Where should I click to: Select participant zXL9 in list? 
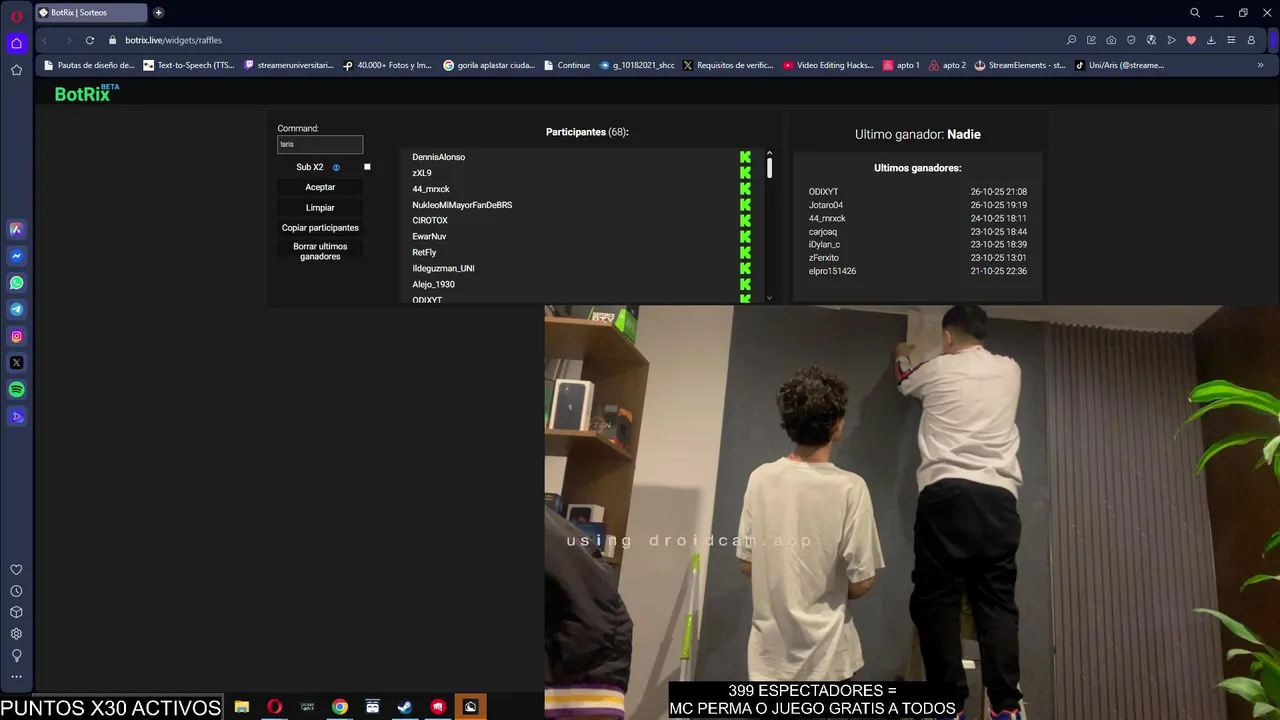tap(422, 173)
